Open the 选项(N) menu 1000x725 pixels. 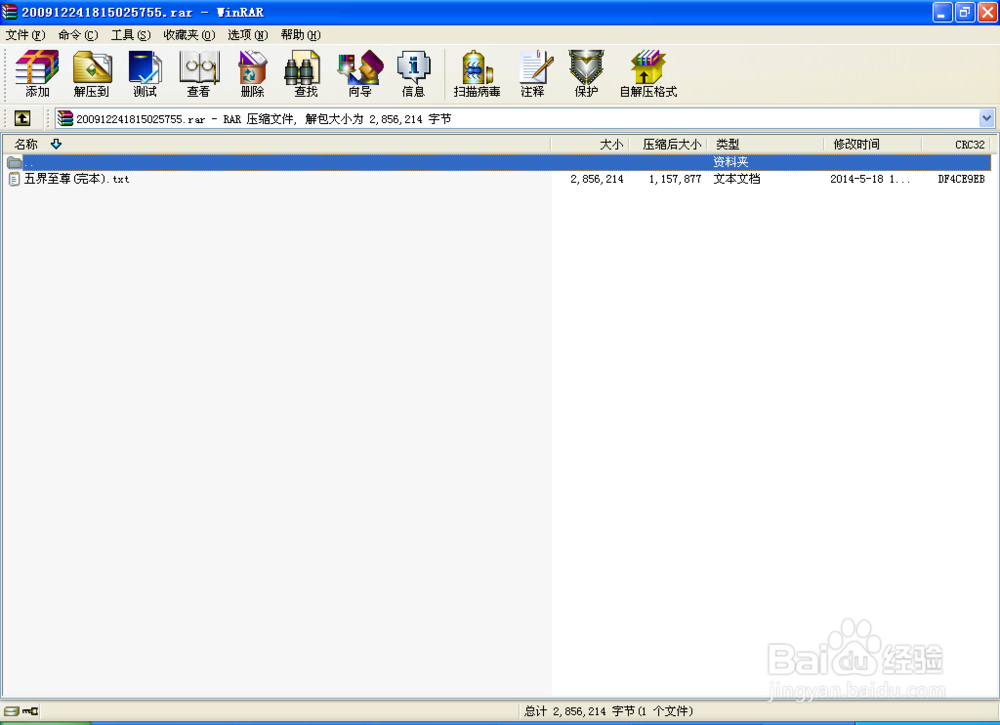pos(248,34)
